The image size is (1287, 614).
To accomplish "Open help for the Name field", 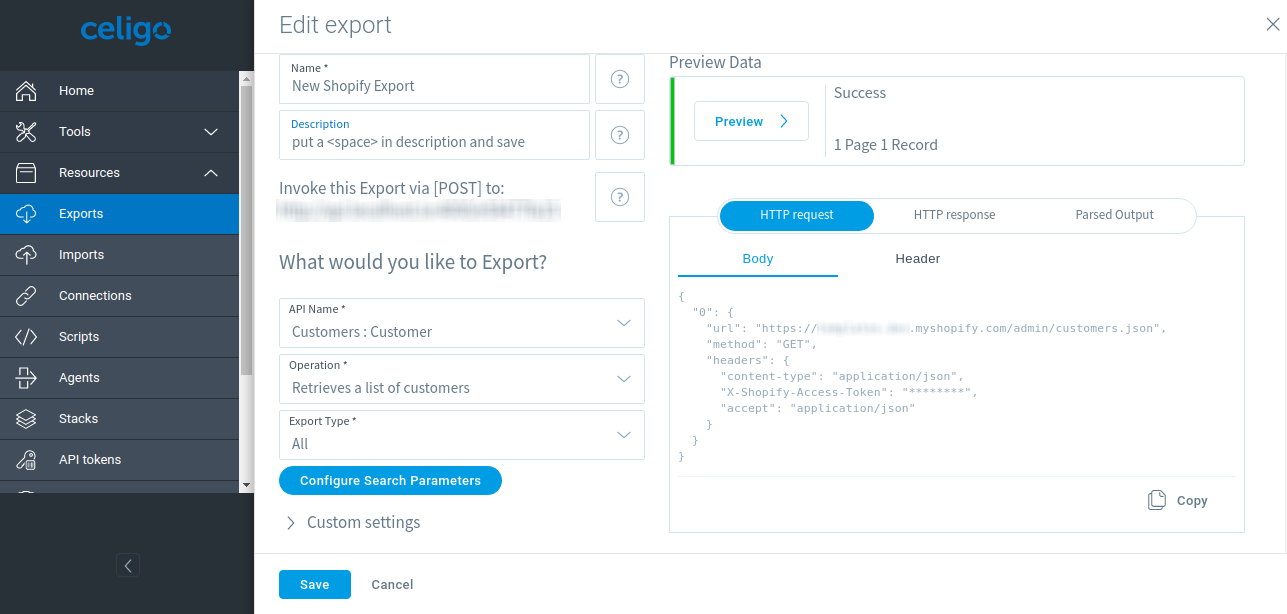I will pos(620,79).
